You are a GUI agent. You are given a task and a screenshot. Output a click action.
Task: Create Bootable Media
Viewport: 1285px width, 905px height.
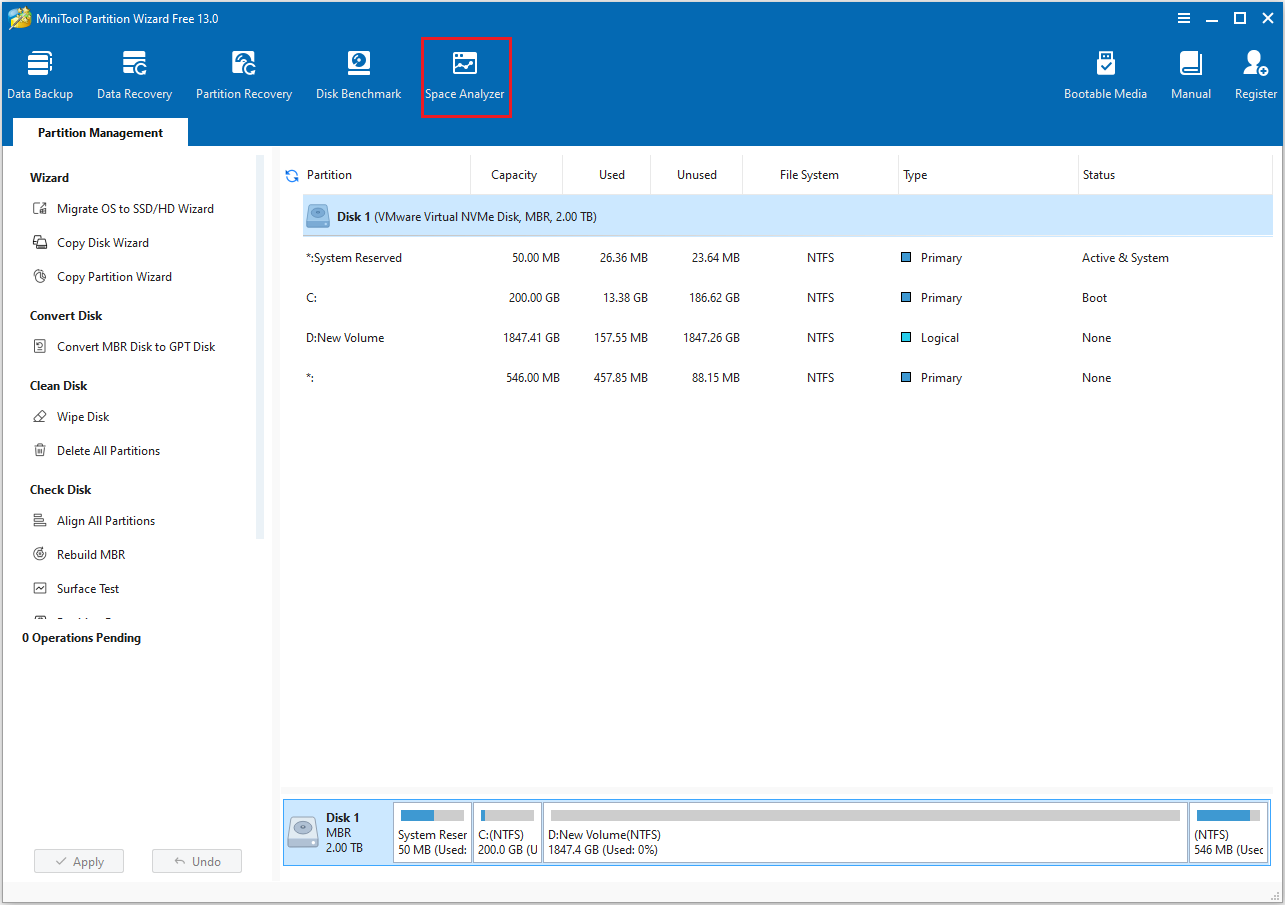tap(1105, 76)
